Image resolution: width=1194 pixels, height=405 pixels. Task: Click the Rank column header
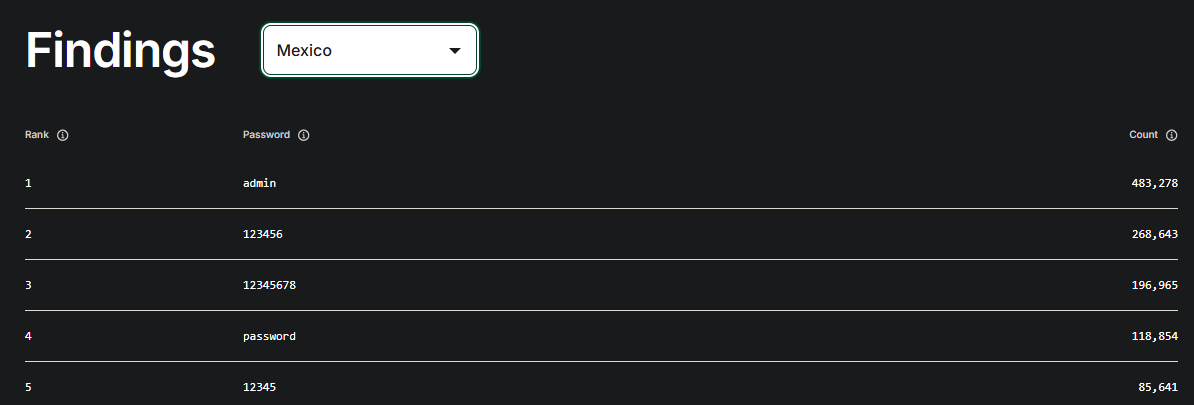pos(36,135)
